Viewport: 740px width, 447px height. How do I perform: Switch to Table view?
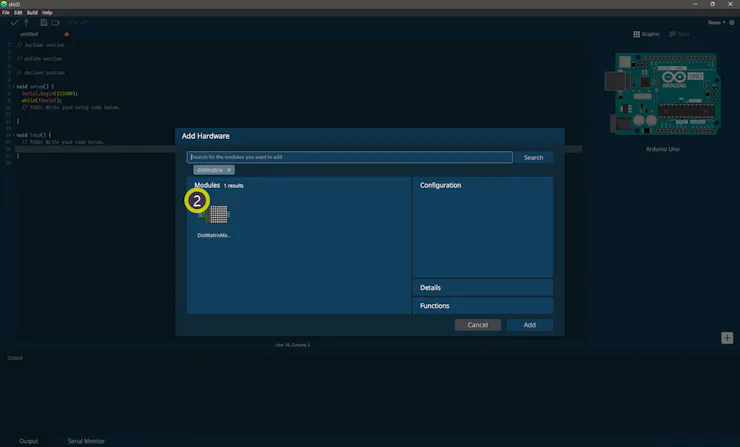[679, 34]
